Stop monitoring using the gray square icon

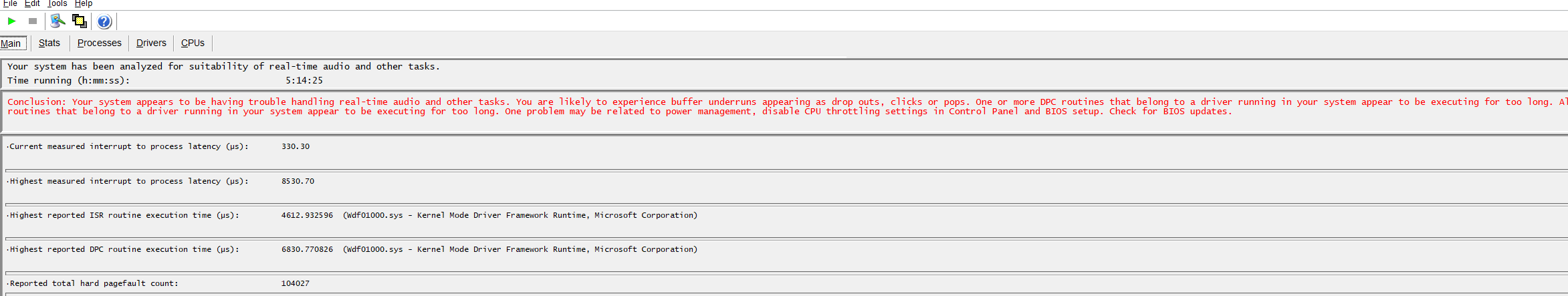point(32,21)
